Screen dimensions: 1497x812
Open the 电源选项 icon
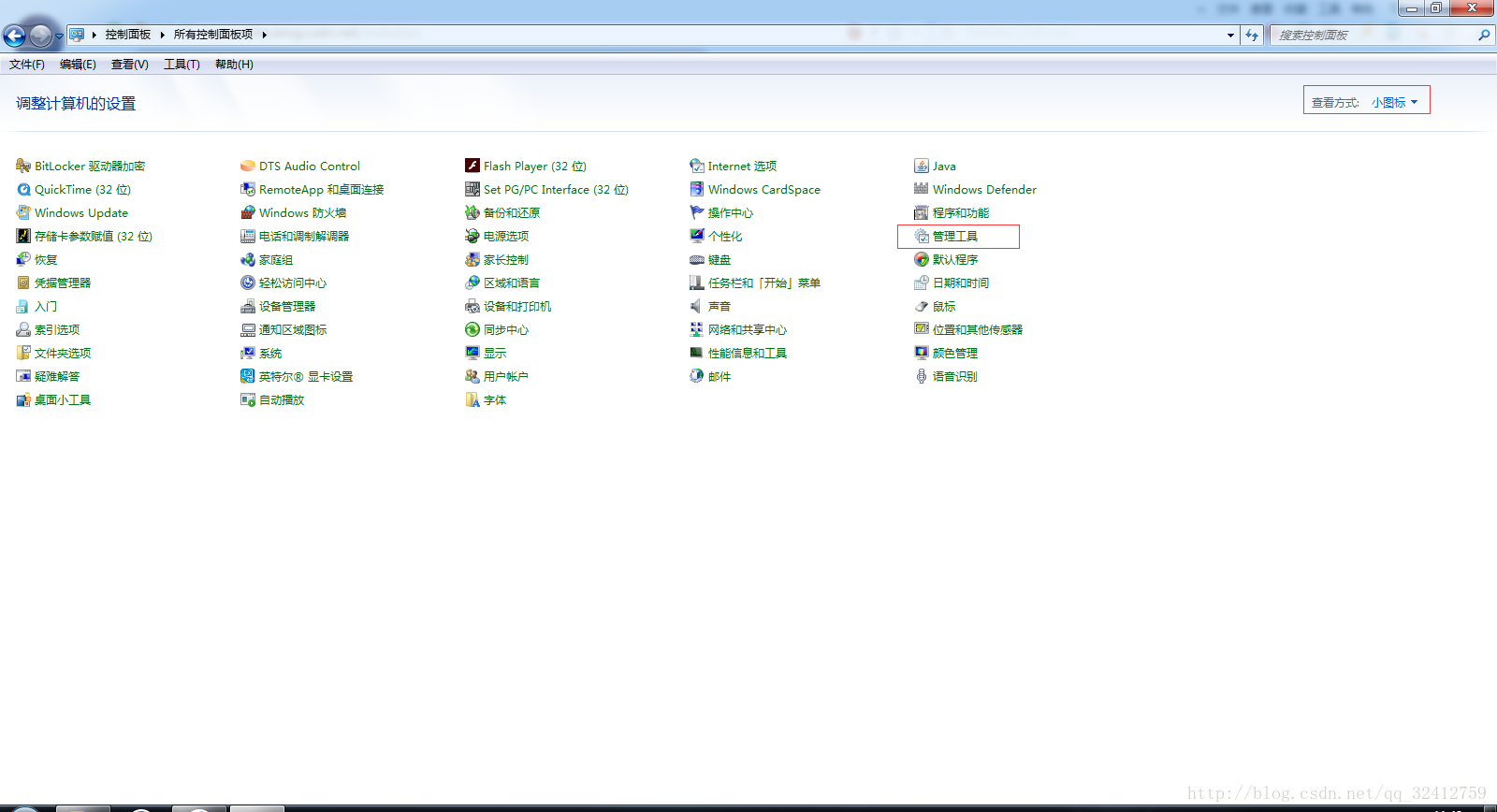coord(472,236)
